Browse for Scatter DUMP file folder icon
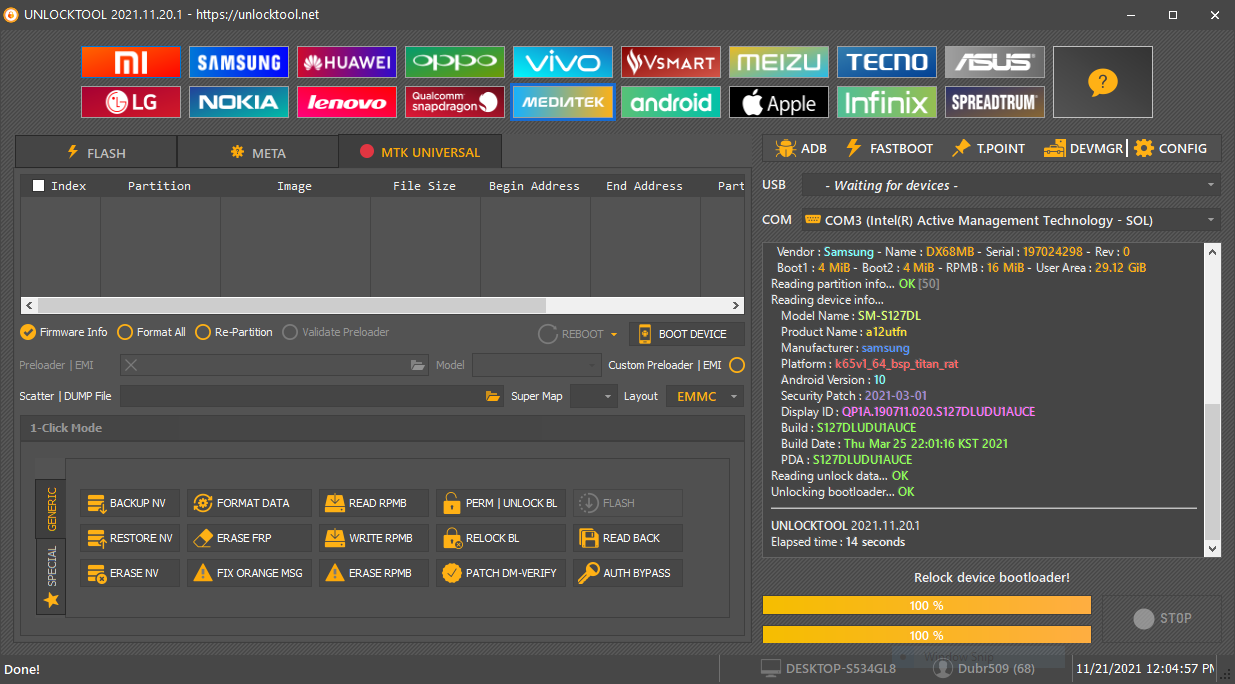The image size is (1235, 684). (492, 397)
